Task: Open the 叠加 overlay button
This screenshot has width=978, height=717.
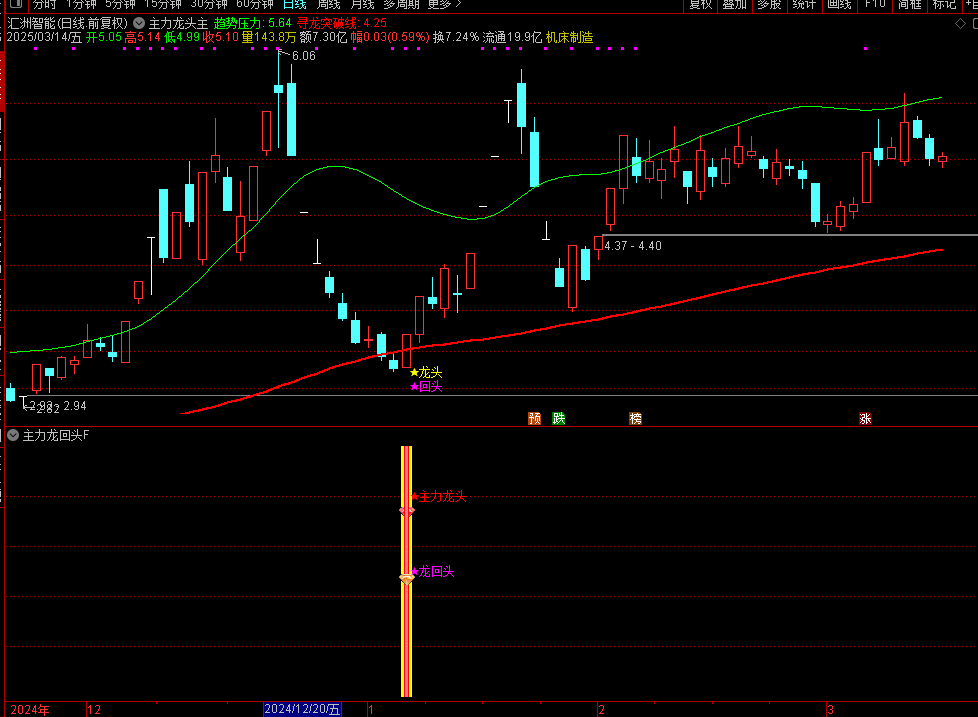Action: (734, 4)
